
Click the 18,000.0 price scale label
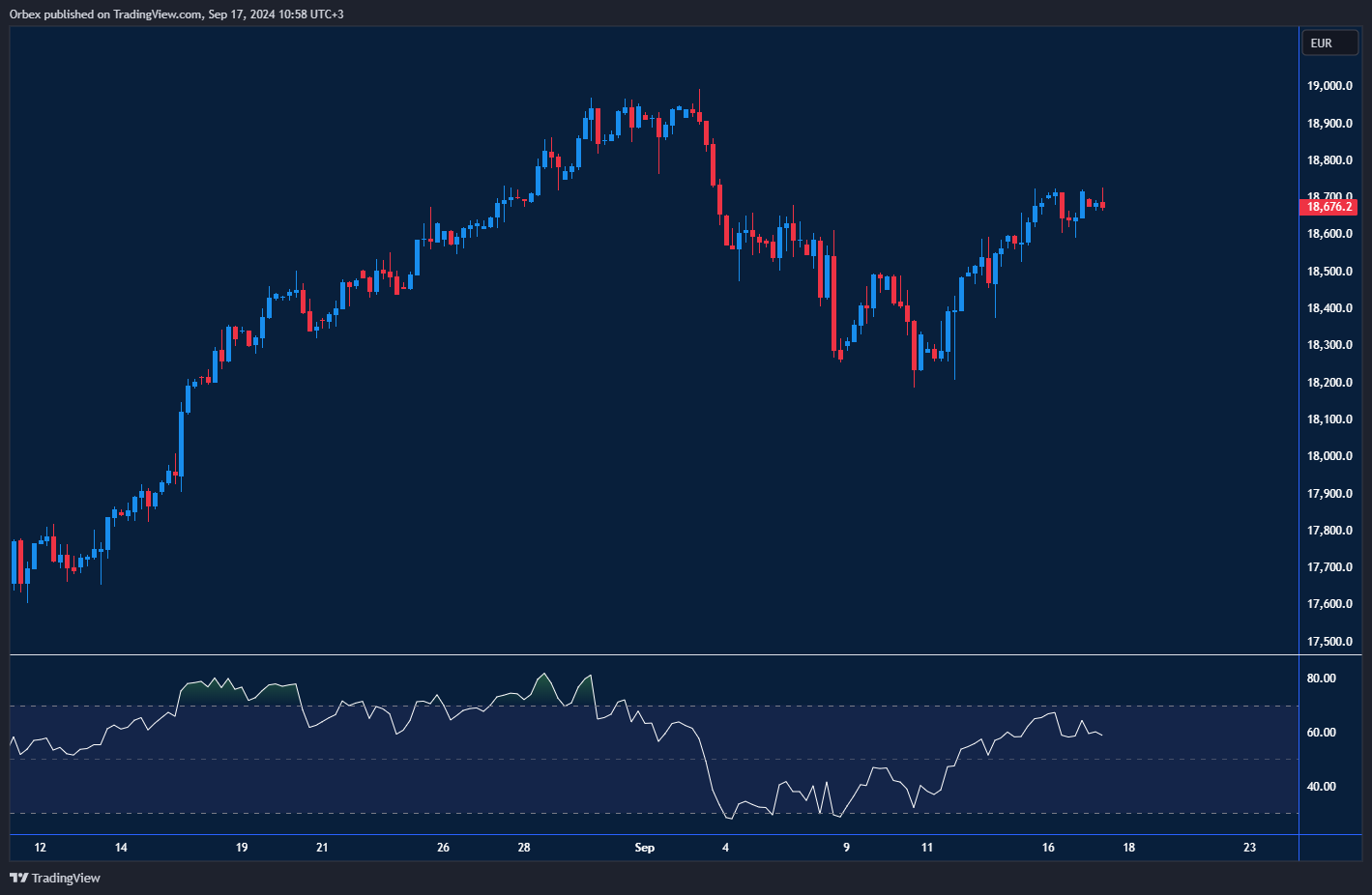pos(1329,456)
